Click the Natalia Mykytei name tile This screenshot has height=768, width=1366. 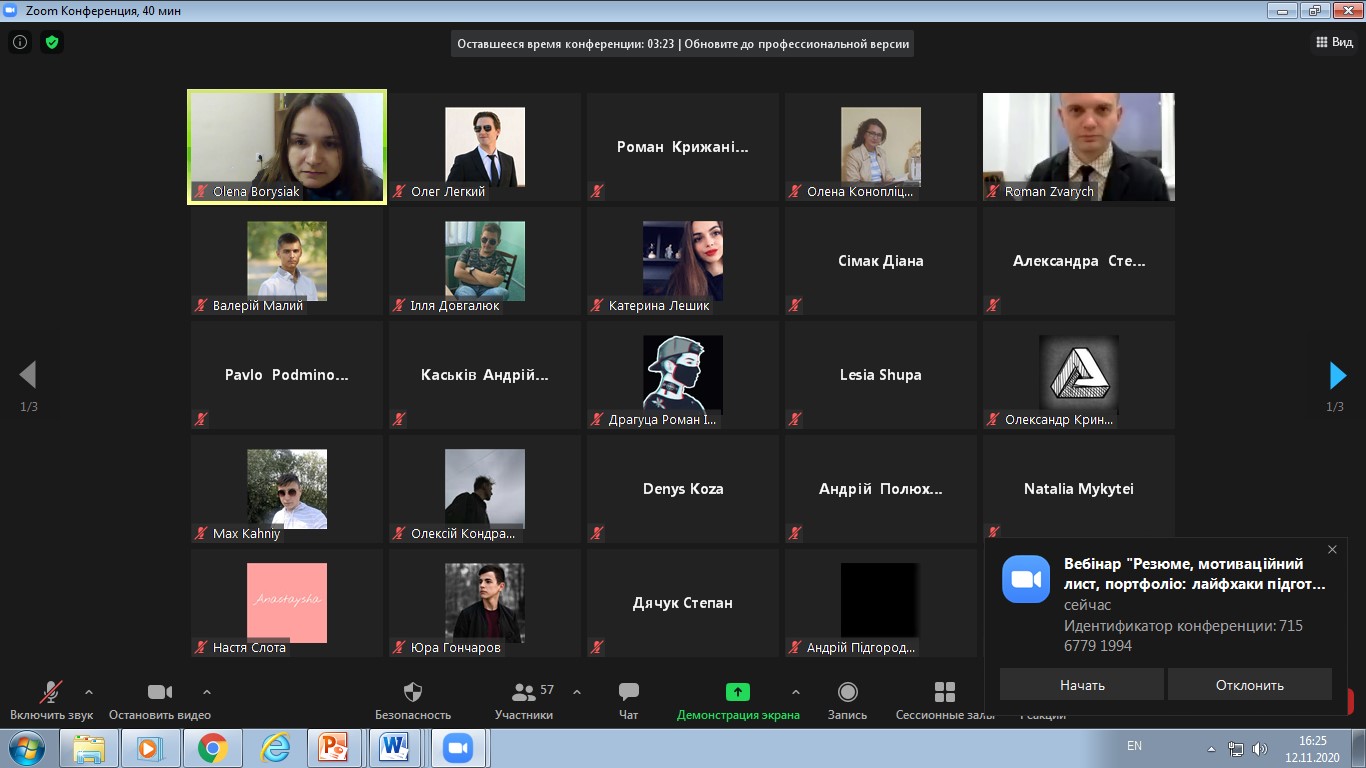1079,489
